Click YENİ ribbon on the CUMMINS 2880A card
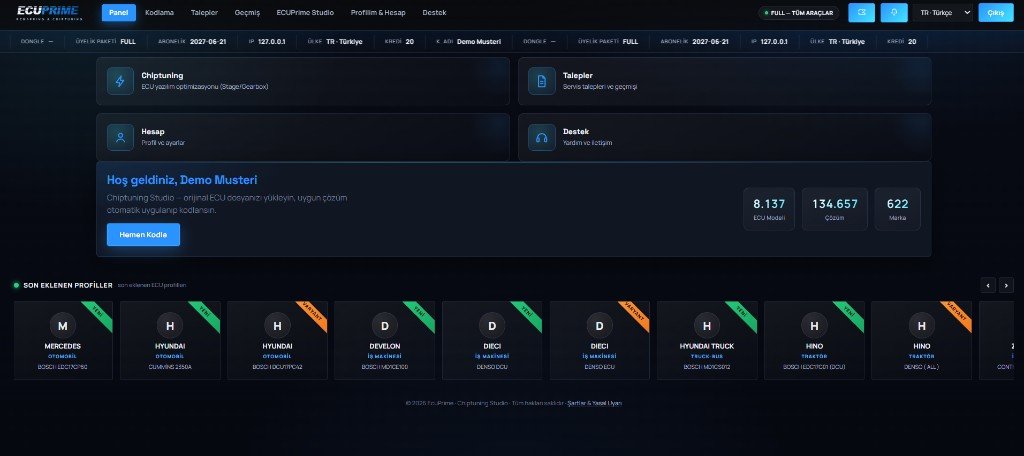The image size is (1024, 456). 206,314
